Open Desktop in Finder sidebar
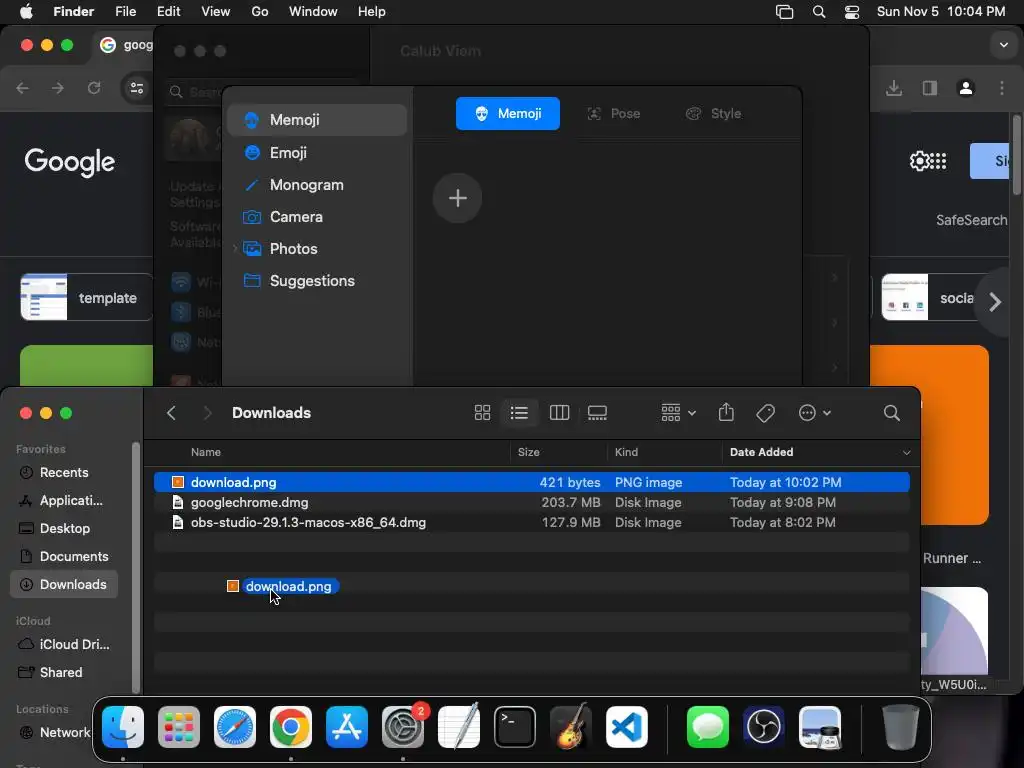Image resolution: width=1024 pixels, height=768 pixels. tap(64, 528)
